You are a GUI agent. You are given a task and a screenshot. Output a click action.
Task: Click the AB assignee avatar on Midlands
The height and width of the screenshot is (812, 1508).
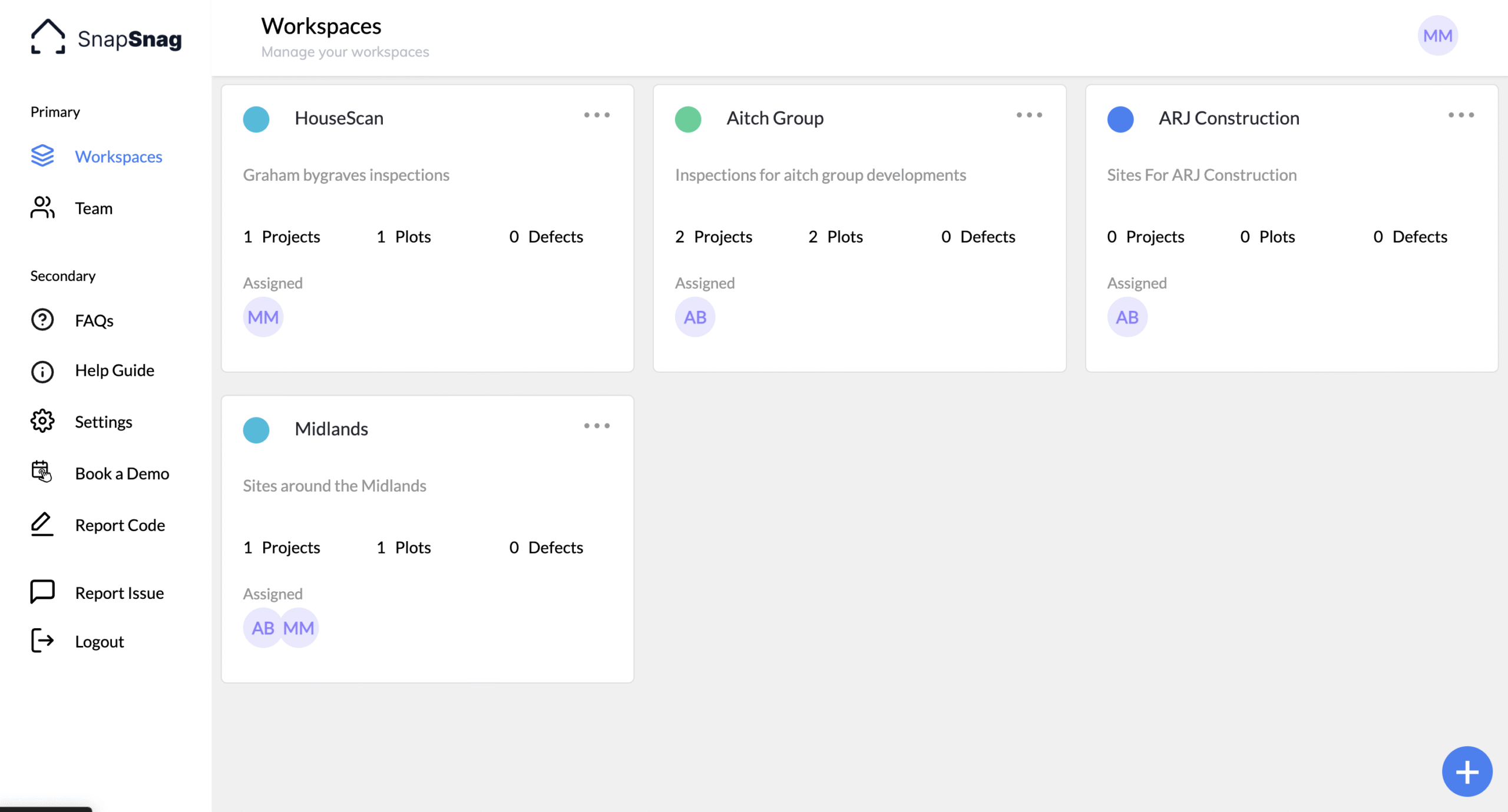click(x=262, y=628)
